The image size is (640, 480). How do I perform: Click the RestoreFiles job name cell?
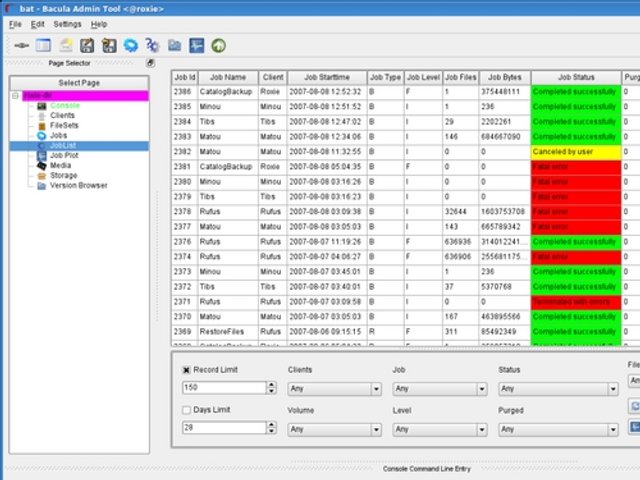(x=228, y=332)
